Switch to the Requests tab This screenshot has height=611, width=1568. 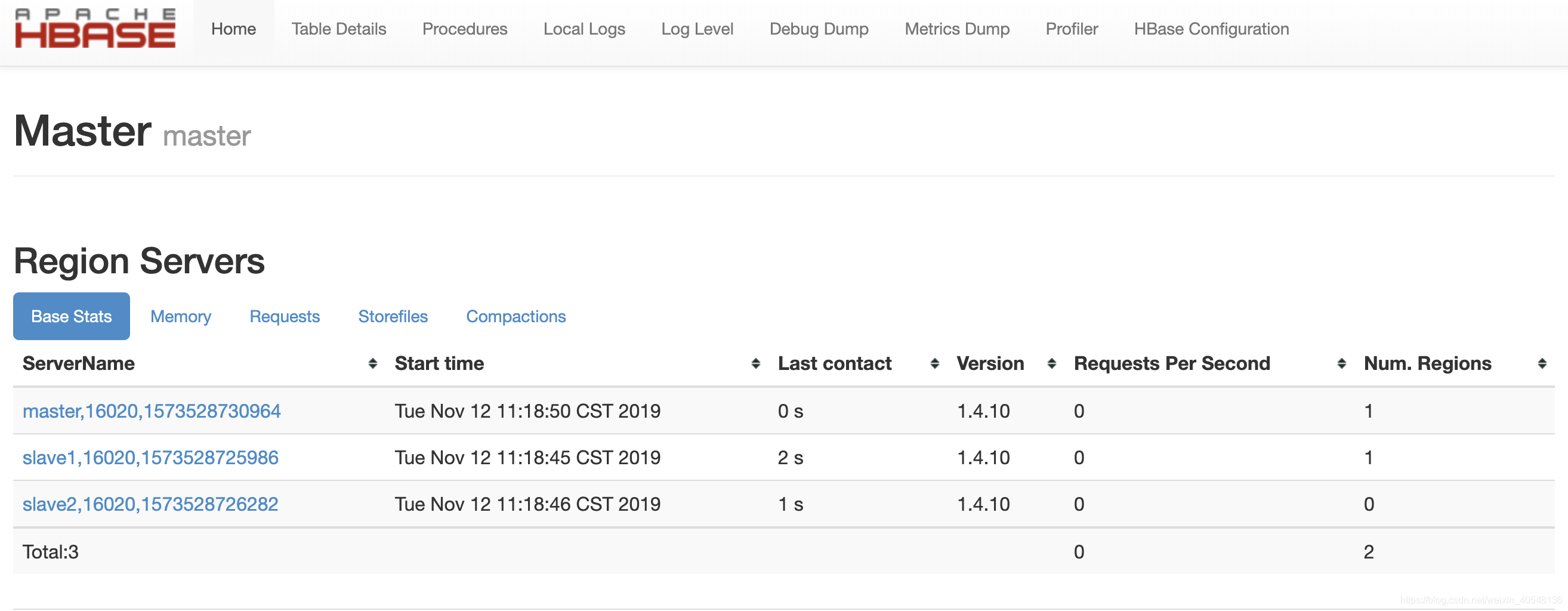point(285,316)
